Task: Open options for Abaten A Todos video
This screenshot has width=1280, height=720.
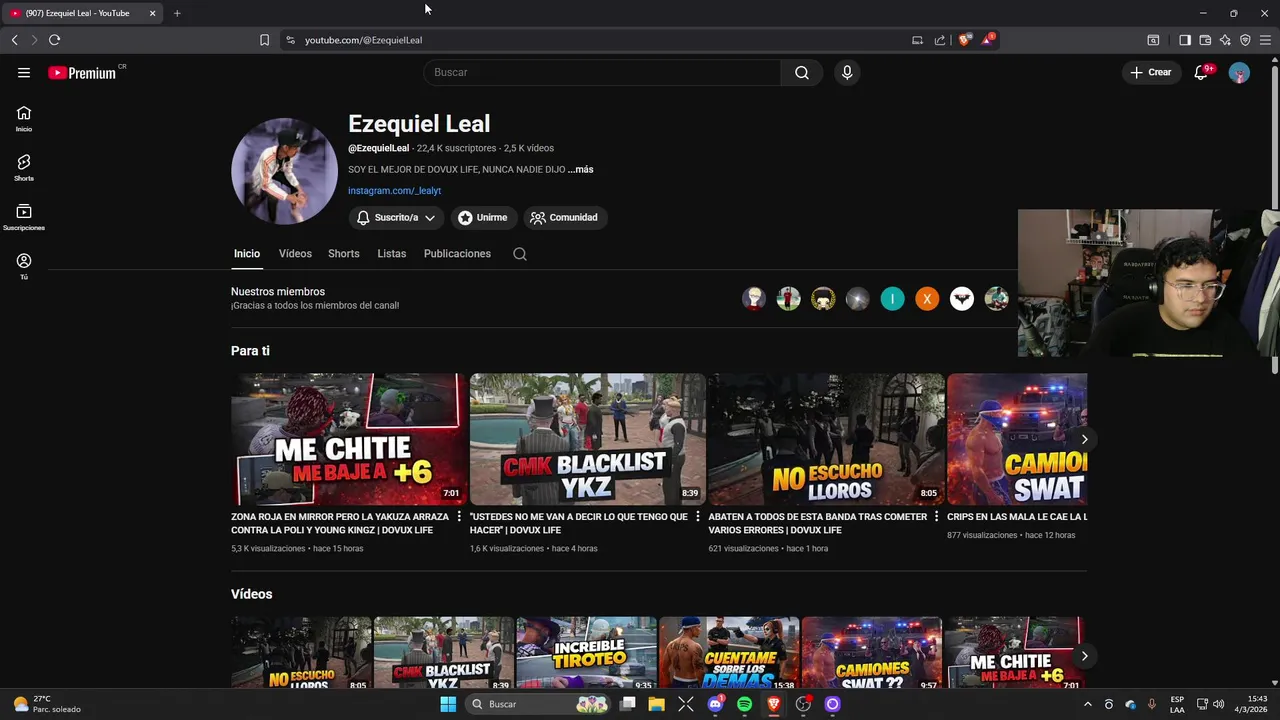Action: coord(936,517)
